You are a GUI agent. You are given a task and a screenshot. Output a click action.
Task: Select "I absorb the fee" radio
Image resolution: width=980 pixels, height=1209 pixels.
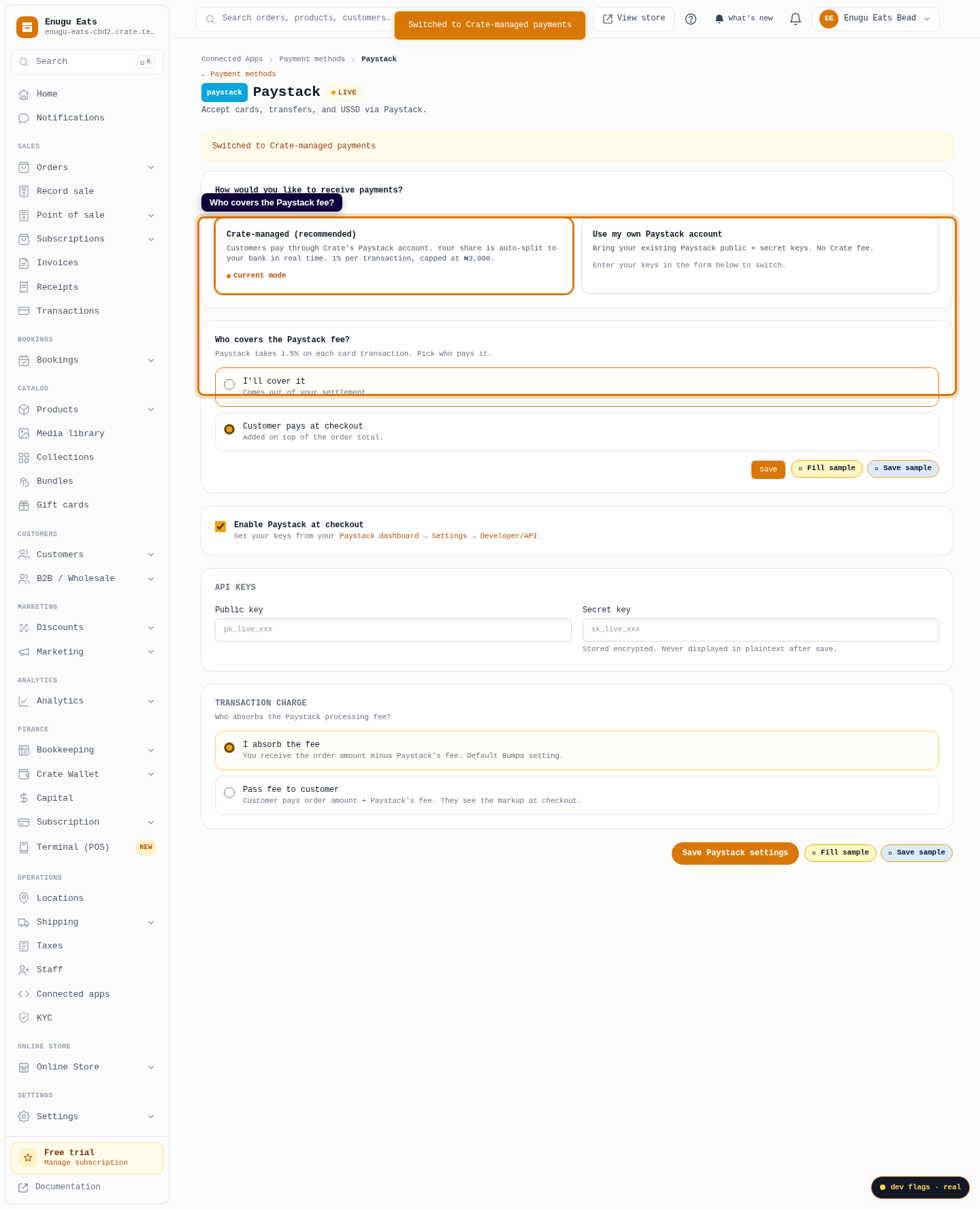coord(229,748)
